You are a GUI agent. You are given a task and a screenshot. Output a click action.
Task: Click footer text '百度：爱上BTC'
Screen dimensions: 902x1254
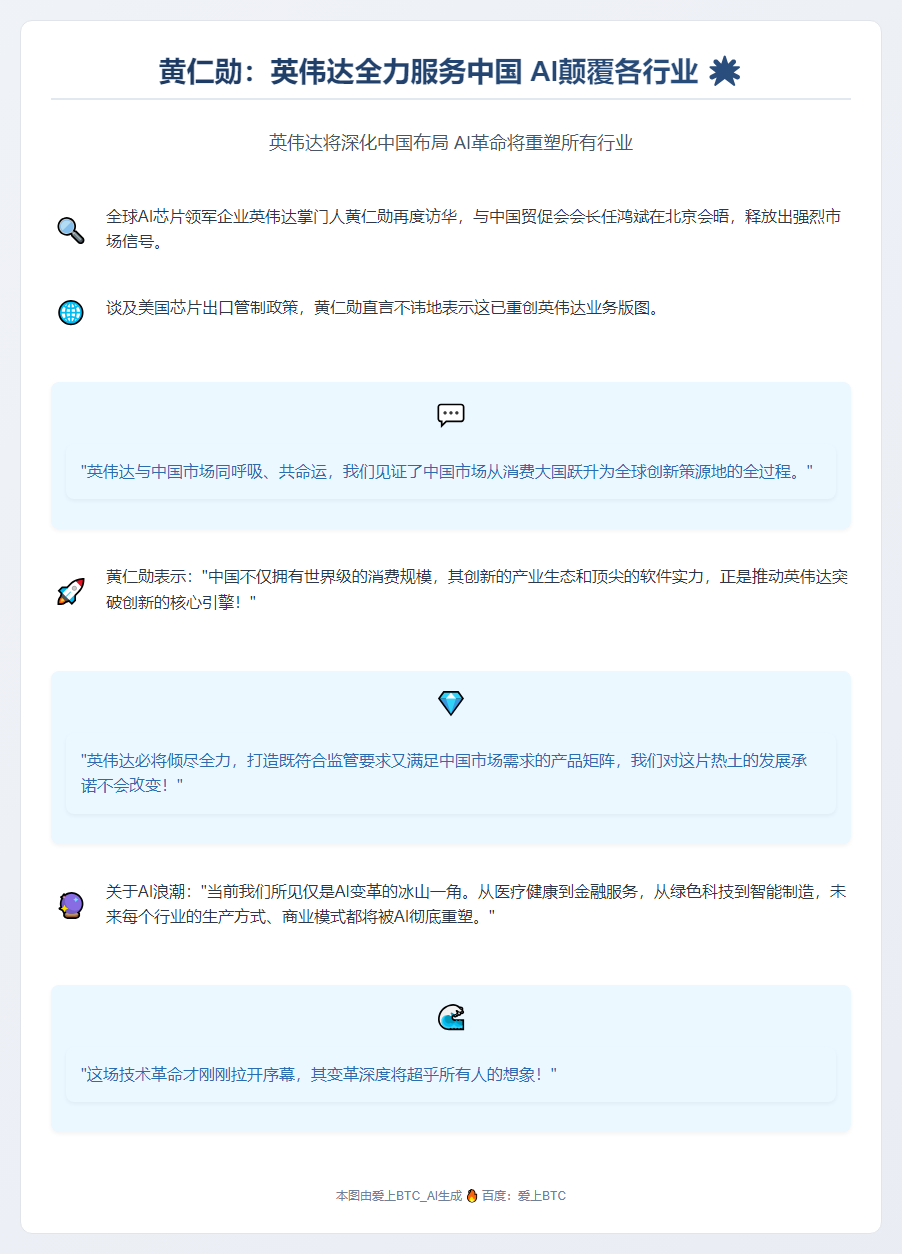[524, 1196]
